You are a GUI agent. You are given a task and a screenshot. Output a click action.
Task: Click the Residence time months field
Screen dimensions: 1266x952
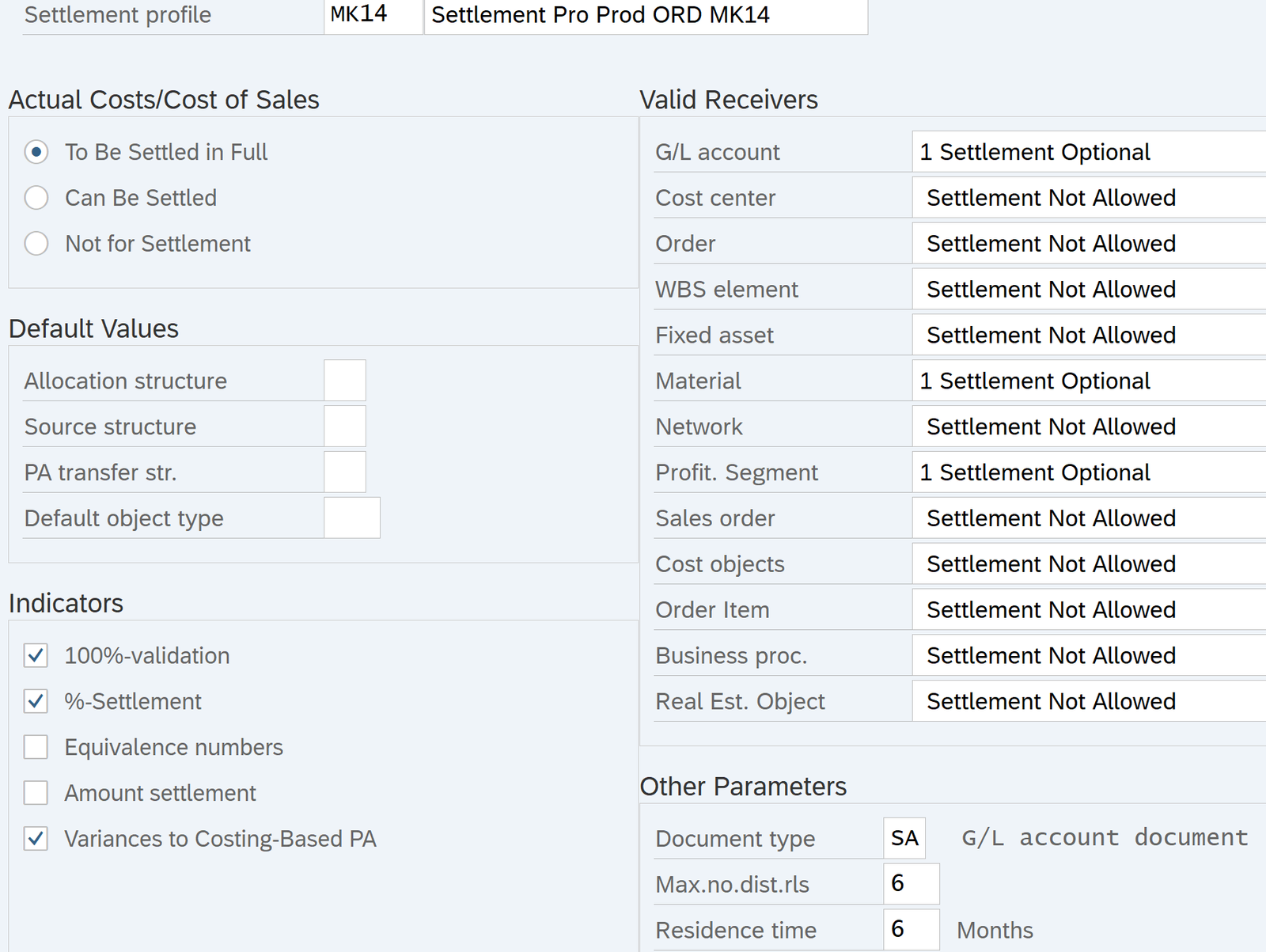pos(911,930)
